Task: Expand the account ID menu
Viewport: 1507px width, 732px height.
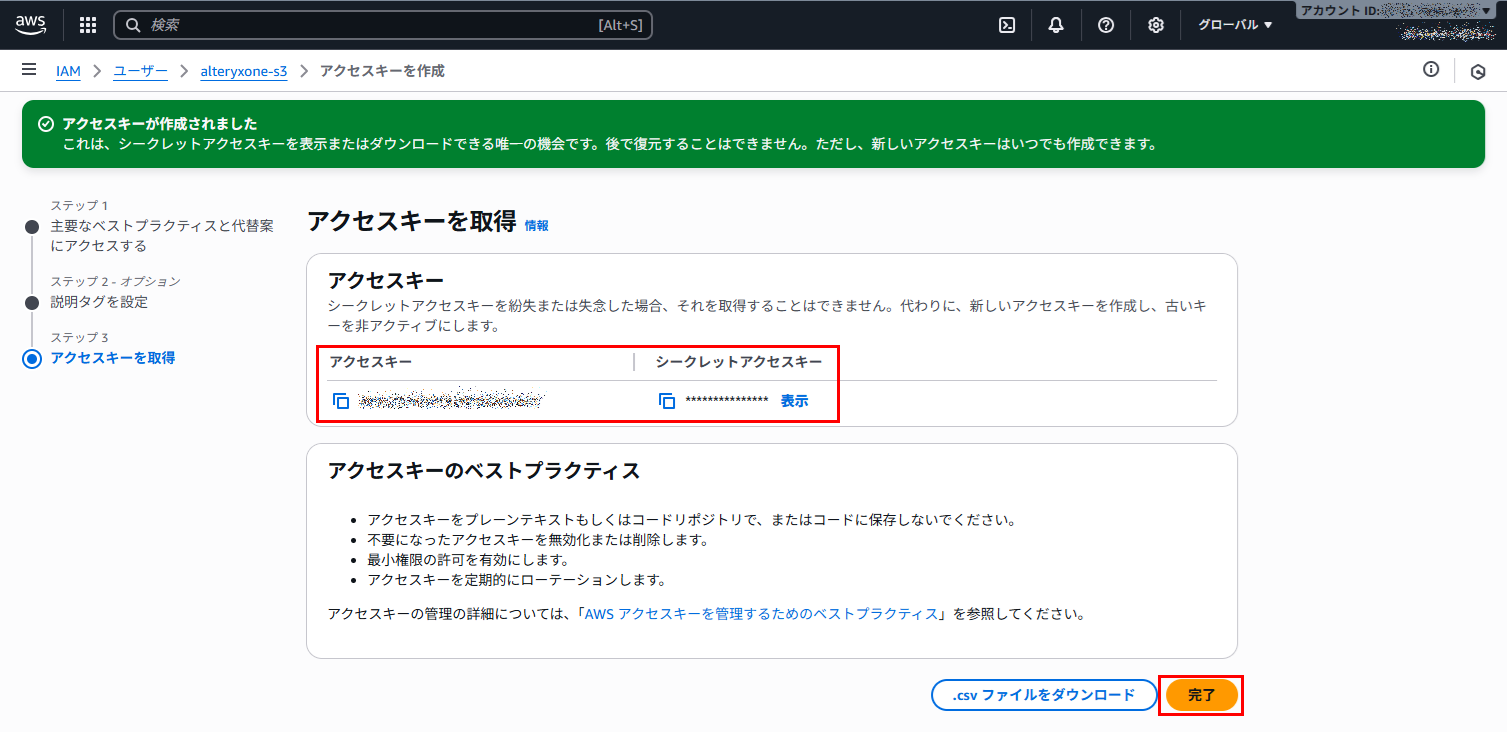Action: tap(1400, 11)
